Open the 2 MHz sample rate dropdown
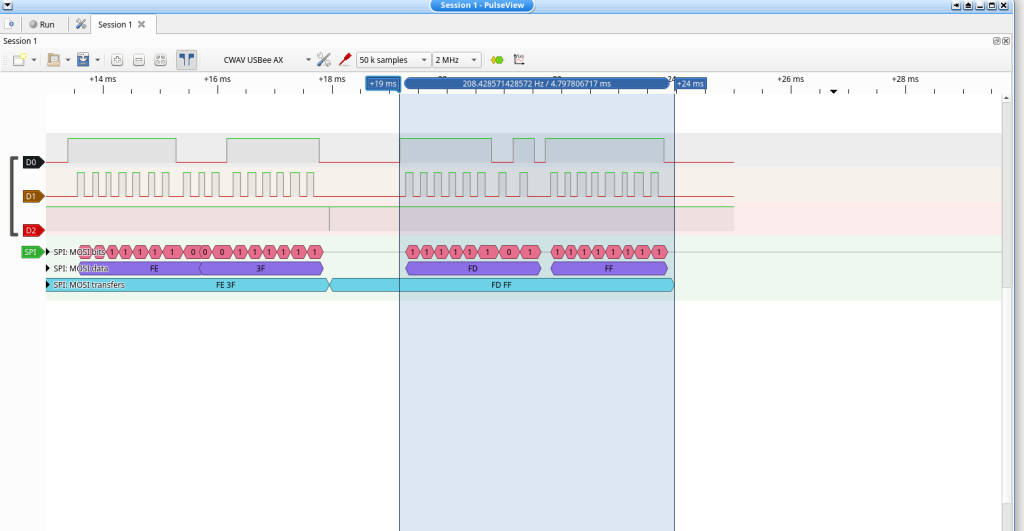Image resolution: width=1024 pixels, height=531 pixels. tap(456, 60)
